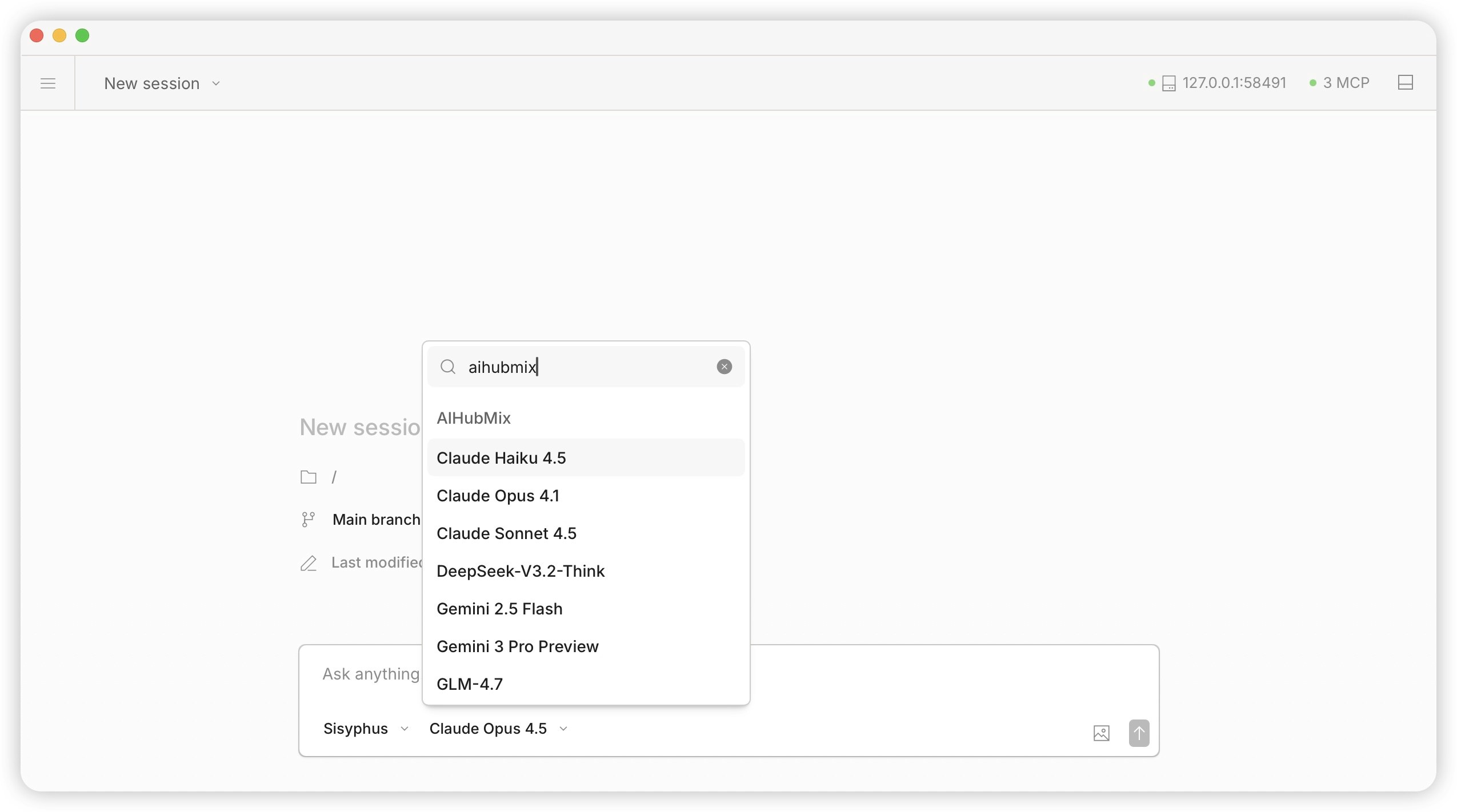The height and width of the screenshot is (812, 1457).
Task: Toggle the panel layout icon at top right
Action: coord(1406,82)
